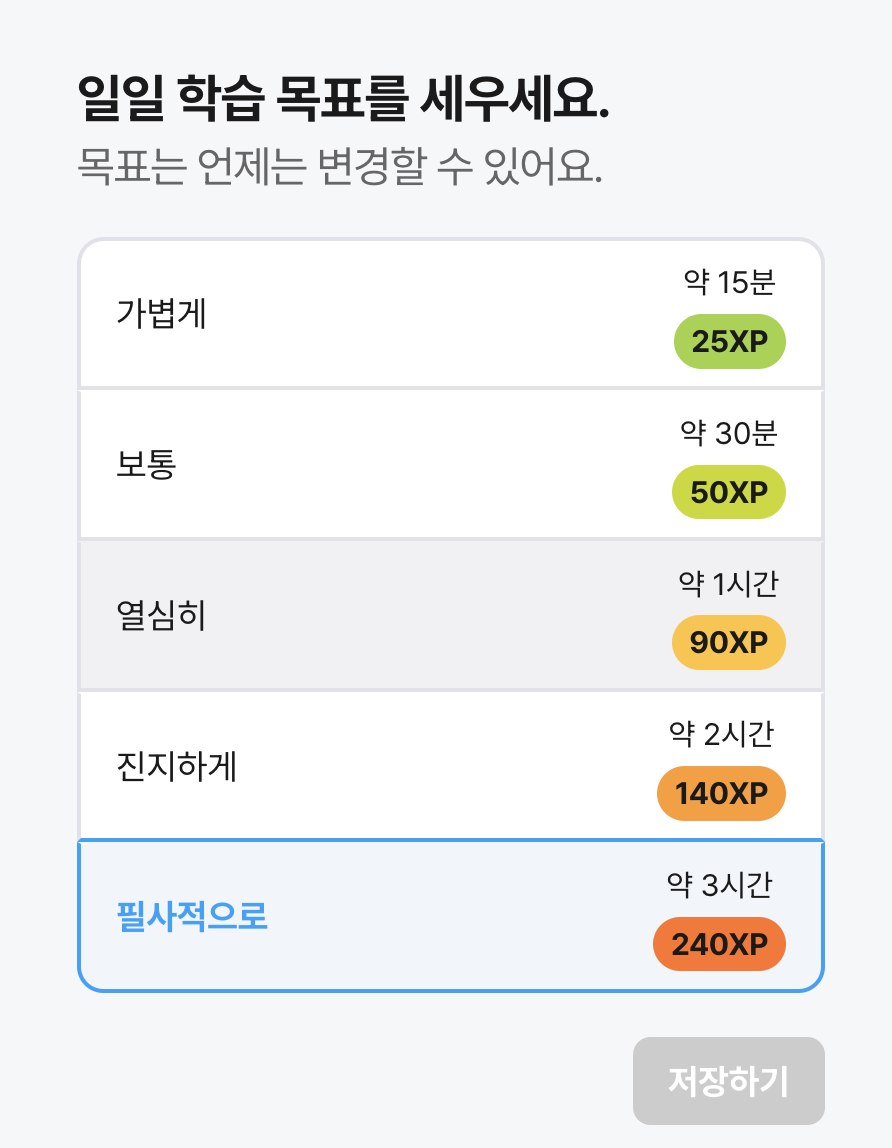Click the 140XP orange badge

[721, 794]
